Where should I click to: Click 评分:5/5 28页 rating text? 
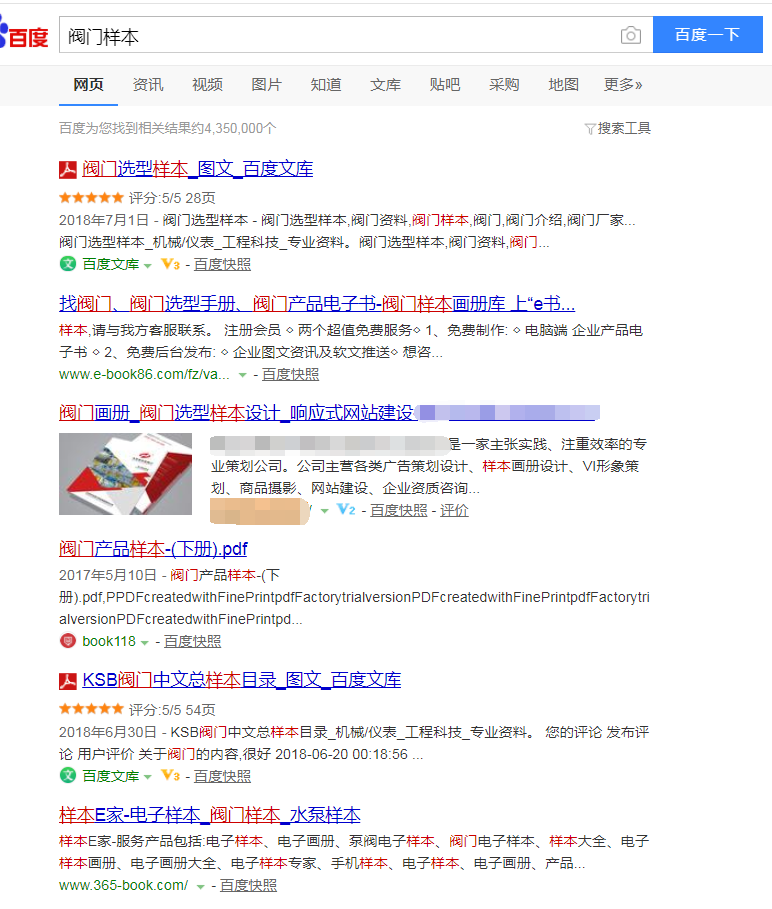click(x=172, y=198)
